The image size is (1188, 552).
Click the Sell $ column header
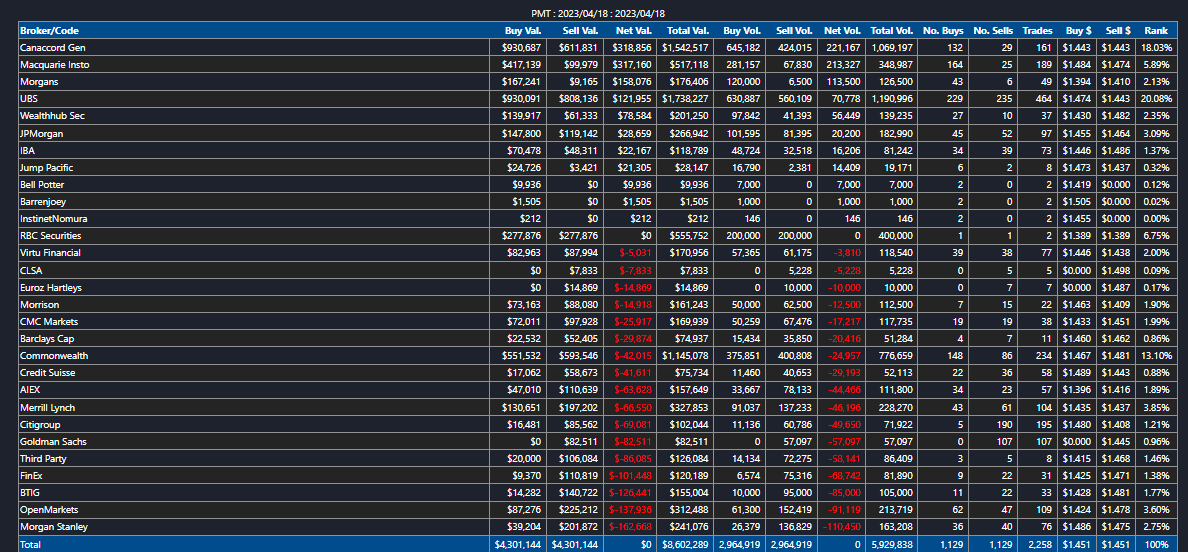(x=1118, y=31)
